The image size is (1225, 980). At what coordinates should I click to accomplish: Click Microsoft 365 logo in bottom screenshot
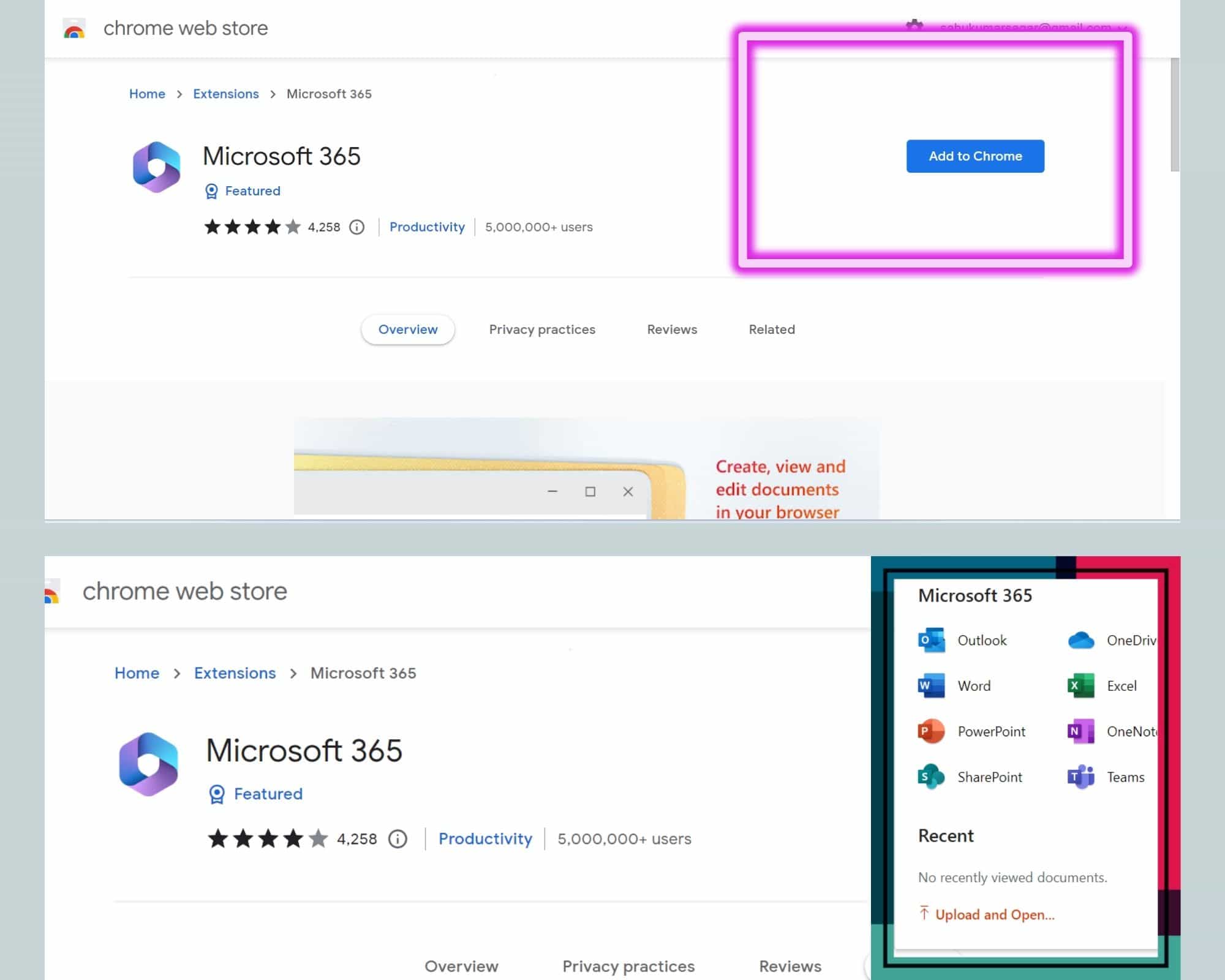[x=149, y=764]
